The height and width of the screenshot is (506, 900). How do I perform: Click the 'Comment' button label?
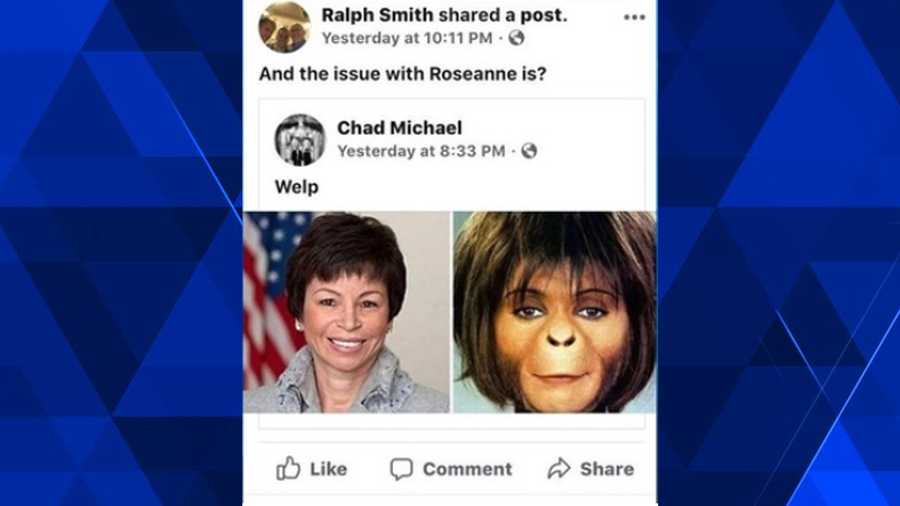[467, 469]
